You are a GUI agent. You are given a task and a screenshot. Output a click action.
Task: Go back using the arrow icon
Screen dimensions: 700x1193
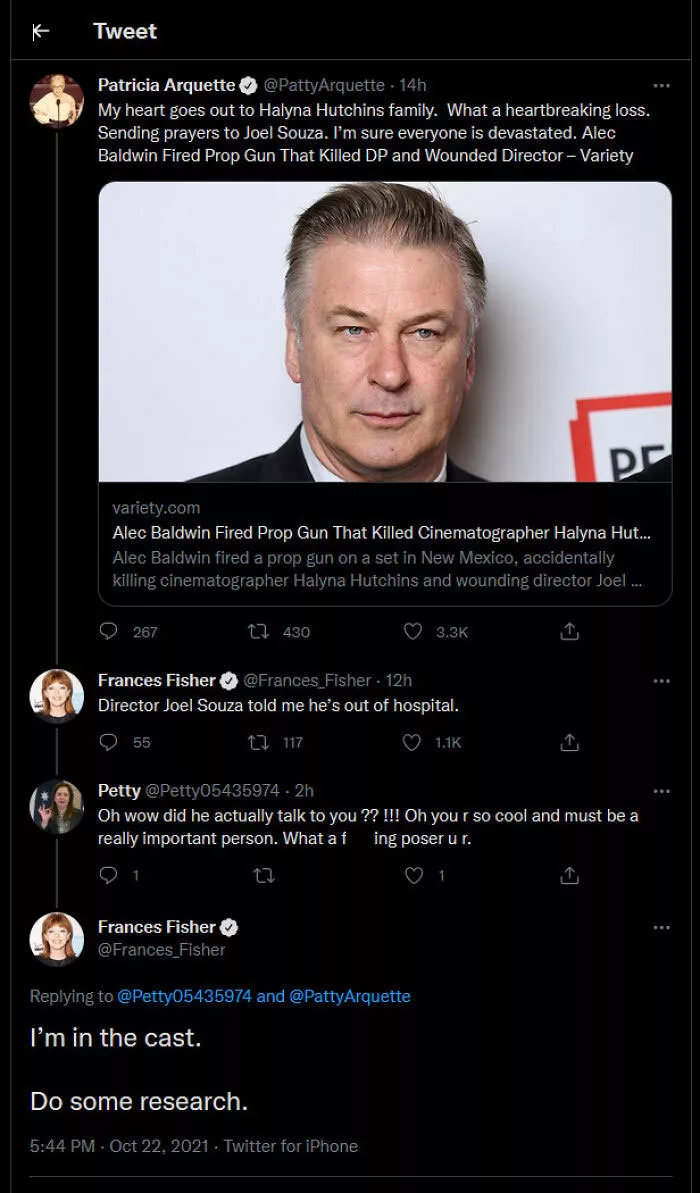coord(40,31)
